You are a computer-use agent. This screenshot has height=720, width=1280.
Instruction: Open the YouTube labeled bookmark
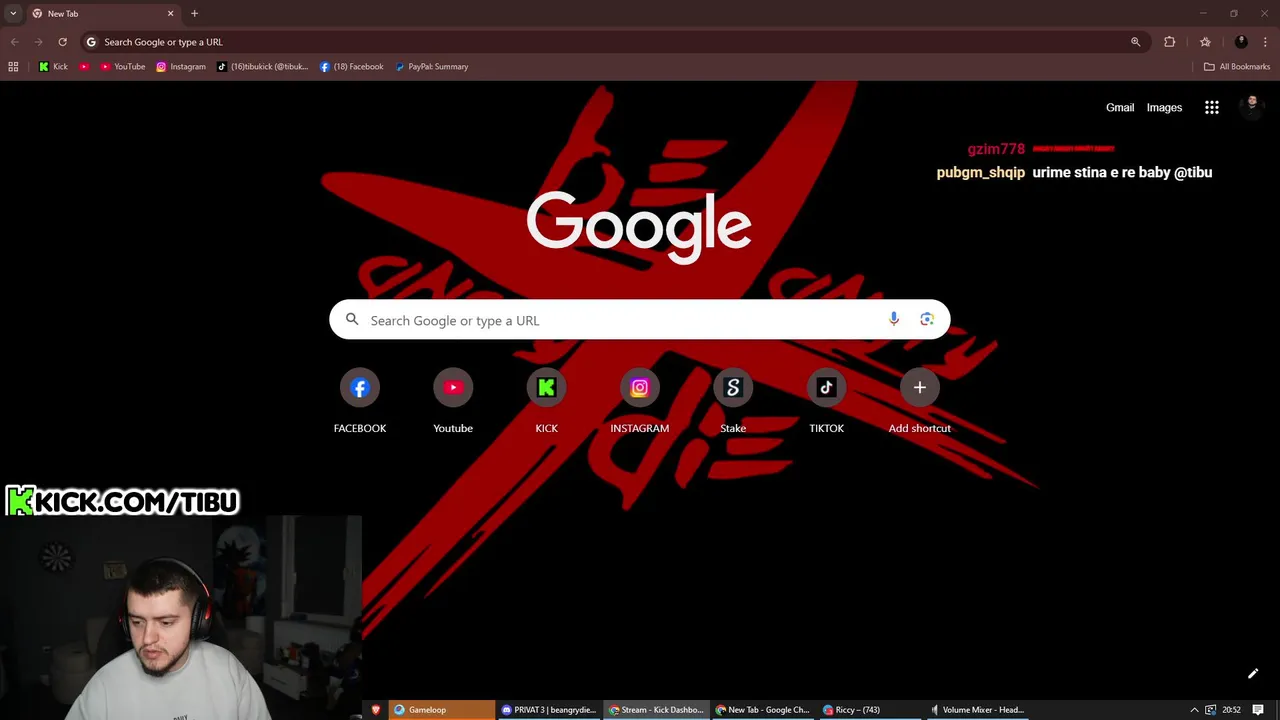[x=122, y=67]
